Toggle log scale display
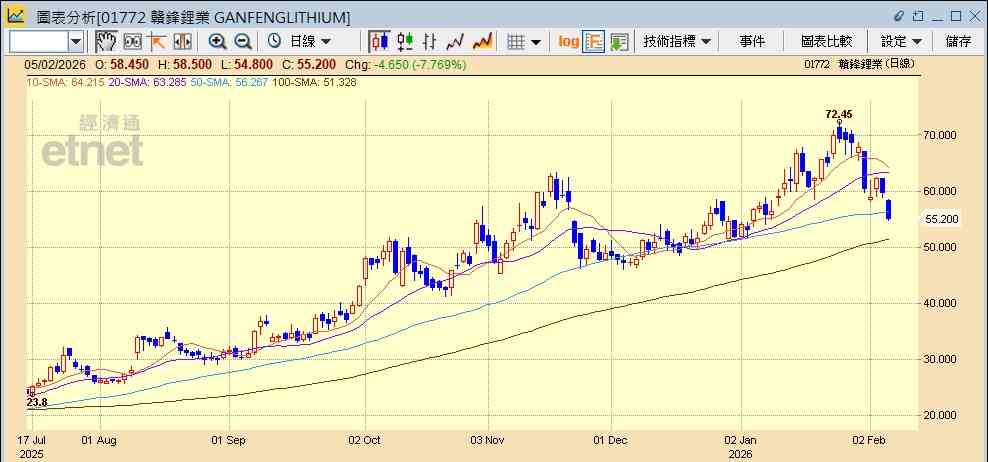The height and width of the screenshot is (462, 988). pos(568,42)
